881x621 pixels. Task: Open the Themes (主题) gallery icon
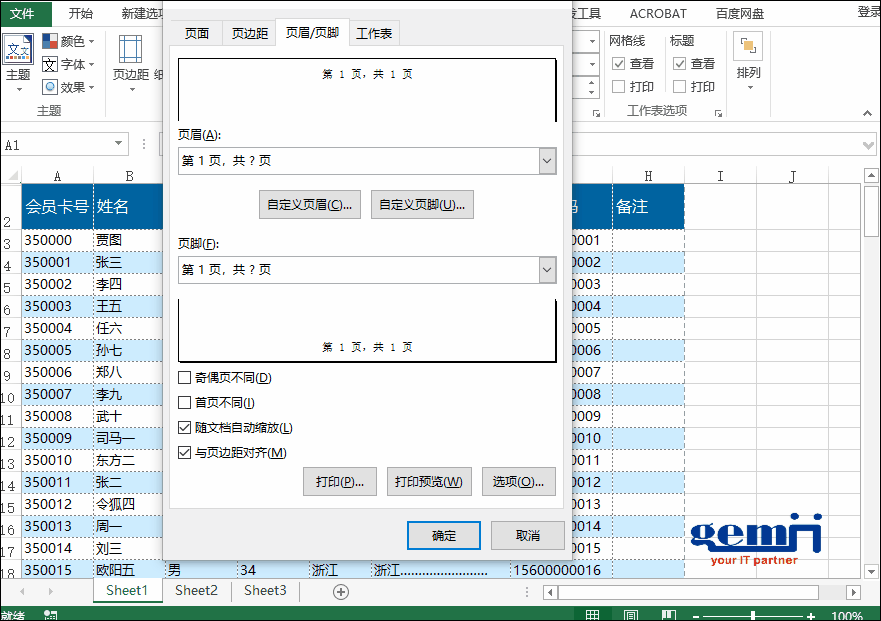coord(18,50)
